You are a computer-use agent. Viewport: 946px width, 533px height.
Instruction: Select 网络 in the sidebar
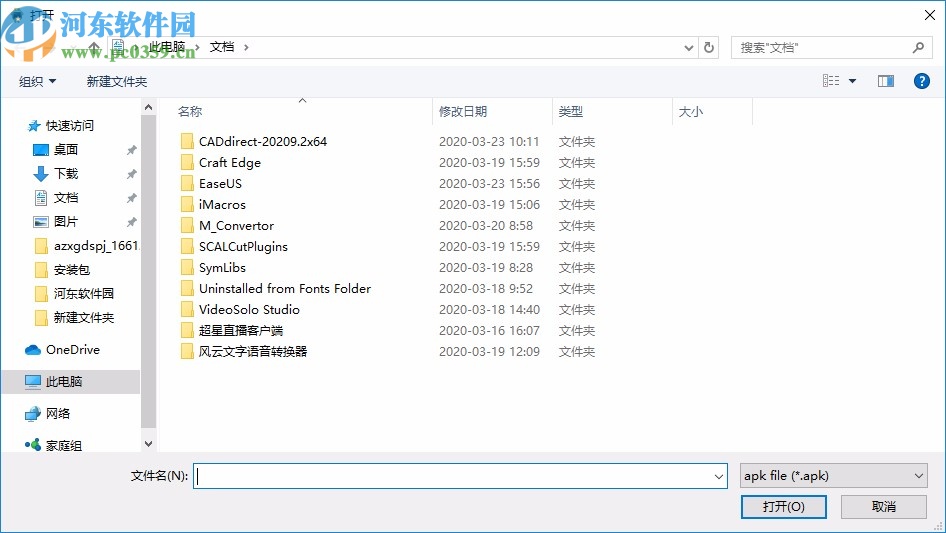pyautogui.click(x=58, y=413)
